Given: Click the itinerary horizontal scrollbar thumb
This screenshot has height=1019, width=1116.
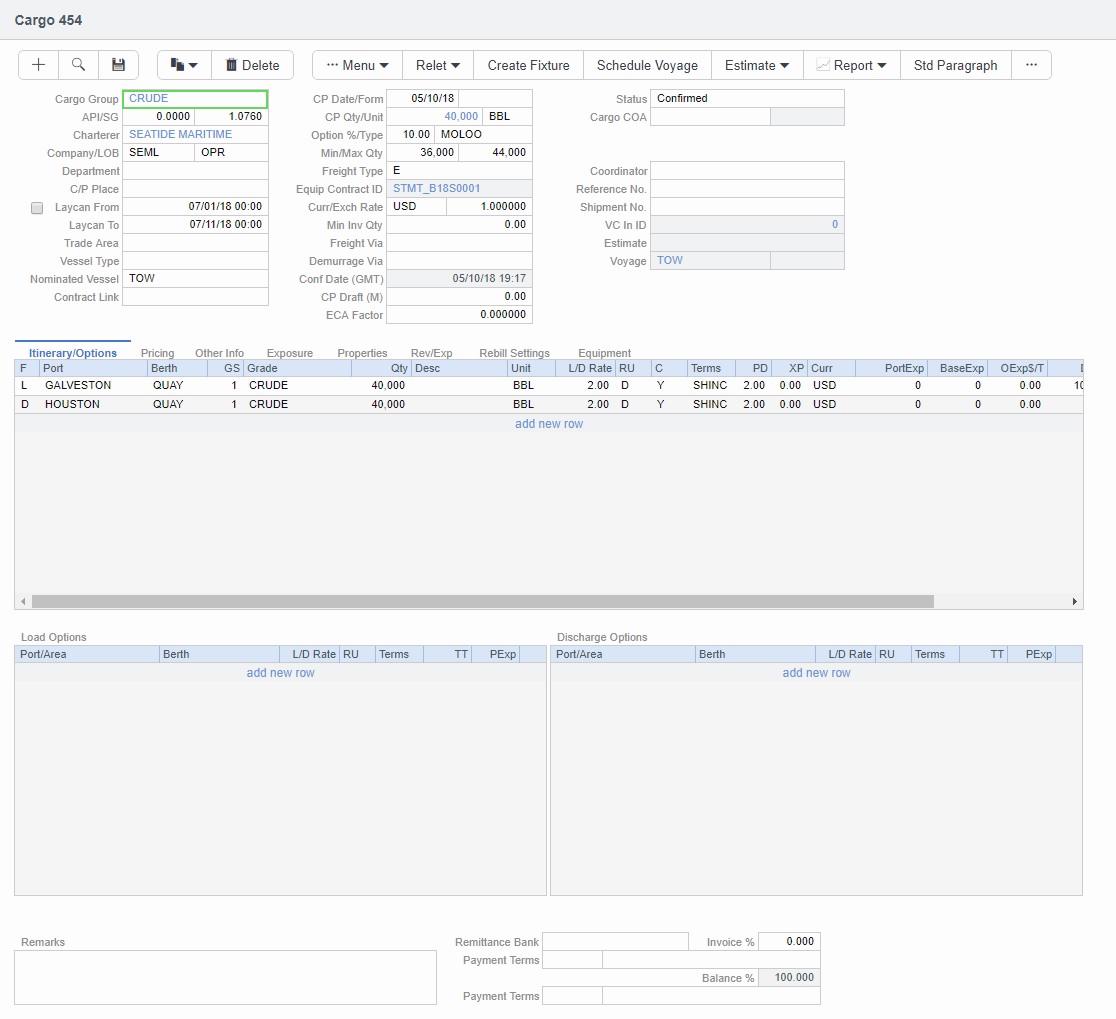Looking at the screenshot, I should click(x=482, y=602).
